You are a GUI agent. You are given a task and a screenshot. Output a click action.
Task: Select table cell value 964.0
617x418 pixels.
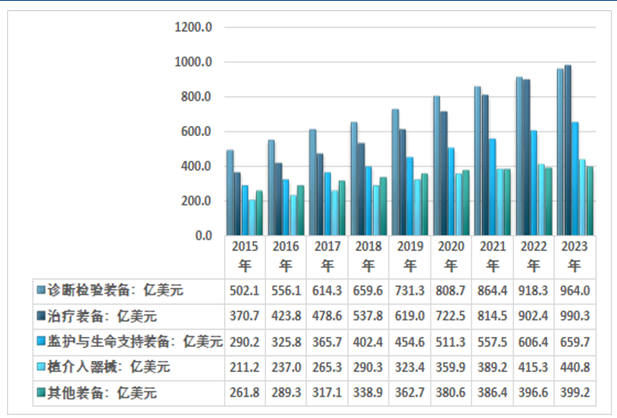(575, 291)
